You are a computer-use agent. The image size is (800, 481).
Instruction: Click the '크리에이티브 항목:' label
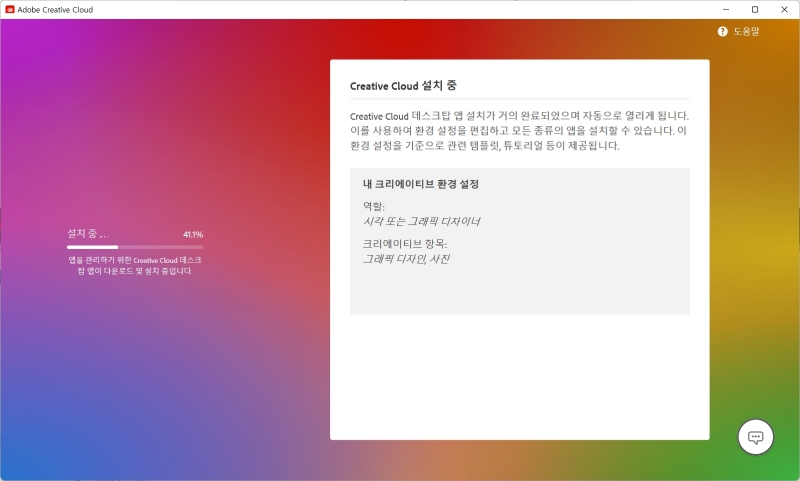pos(405,244)
